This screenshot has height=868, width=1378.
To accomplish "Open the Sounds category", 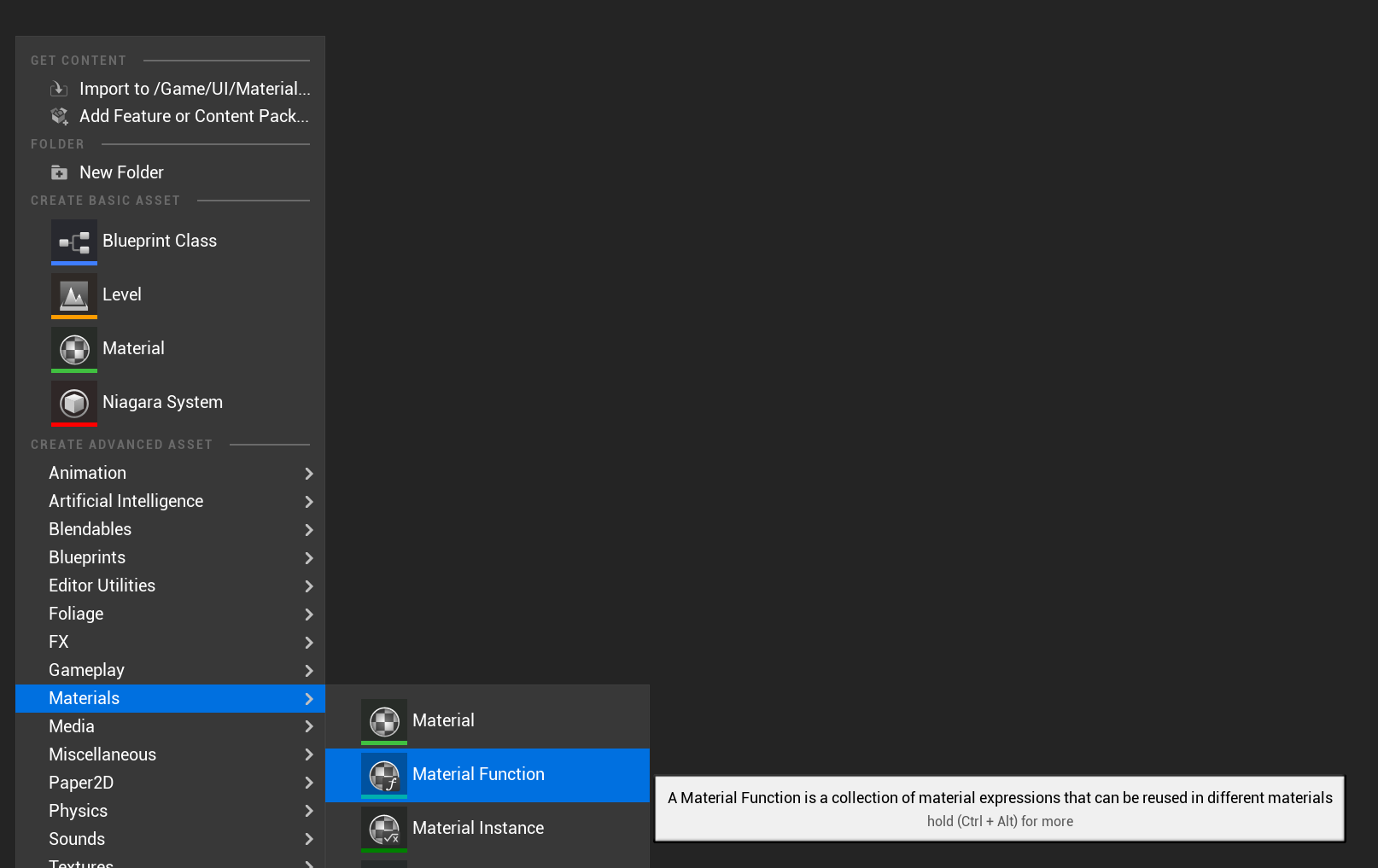I will click(x=170, y=839).
